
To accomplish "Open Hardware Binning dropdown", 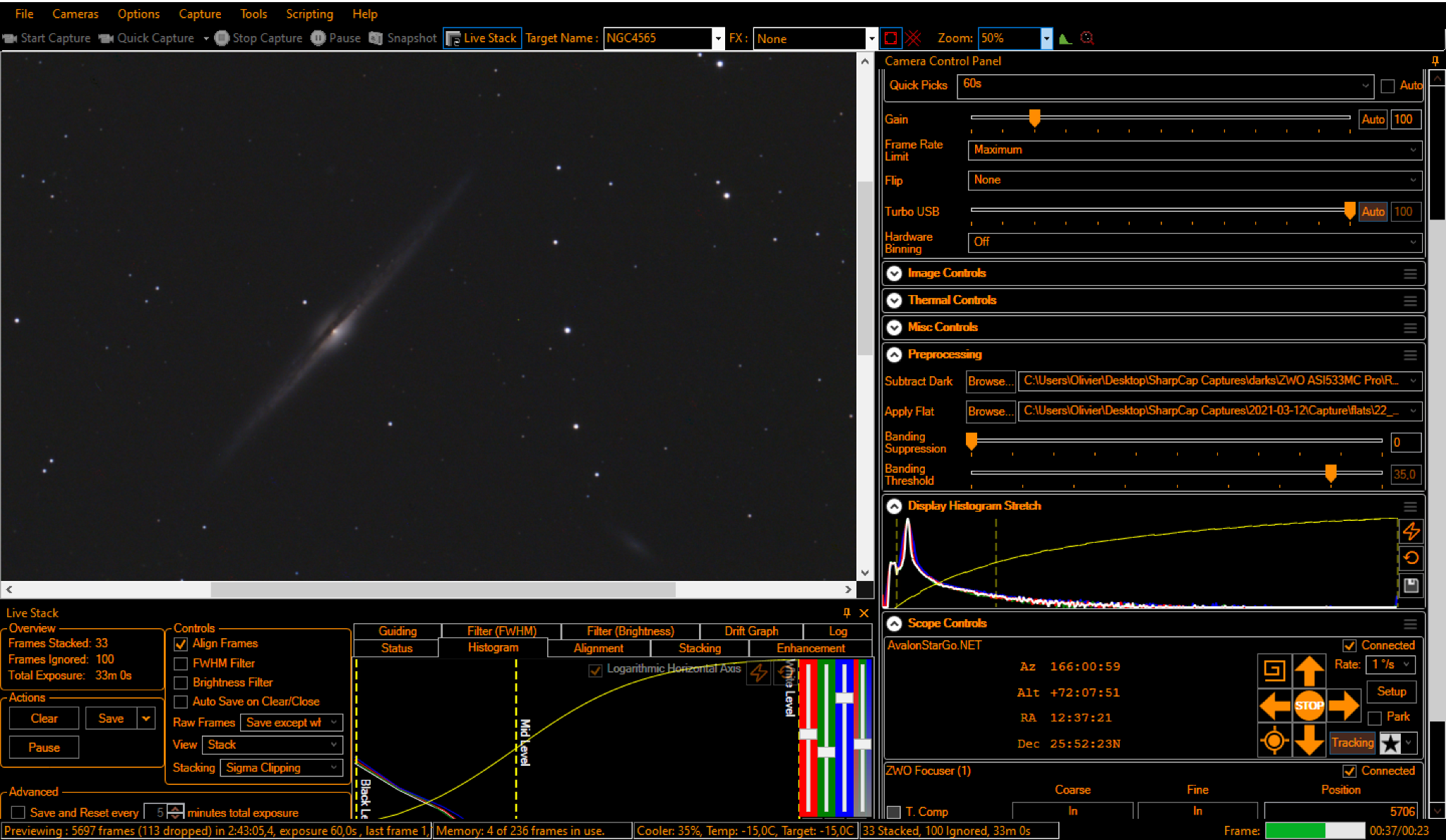I will pyautogui.click(x=1195, y=242).
